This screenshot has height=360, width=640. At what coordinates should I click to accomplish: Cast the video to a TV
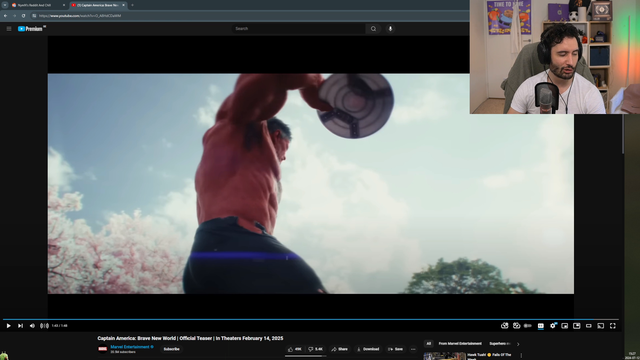pos(600,326)
